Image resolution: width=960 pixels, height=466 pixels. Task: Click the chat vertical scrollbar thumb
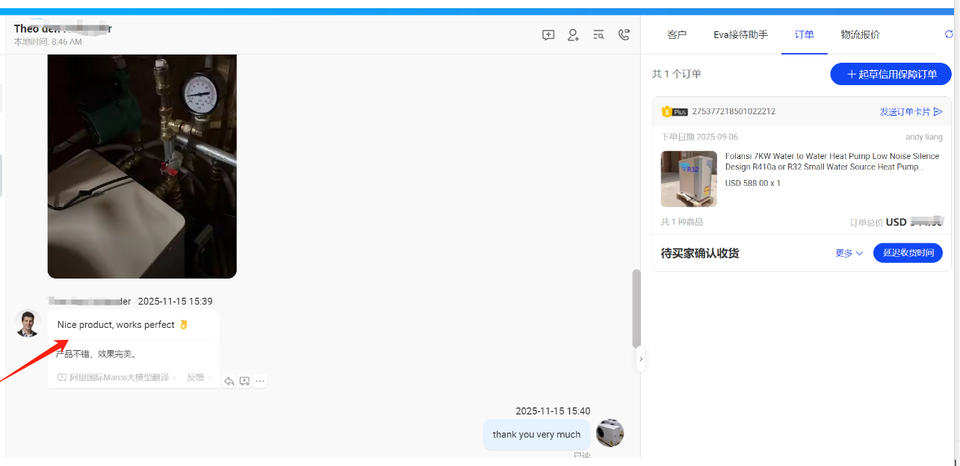636,309
